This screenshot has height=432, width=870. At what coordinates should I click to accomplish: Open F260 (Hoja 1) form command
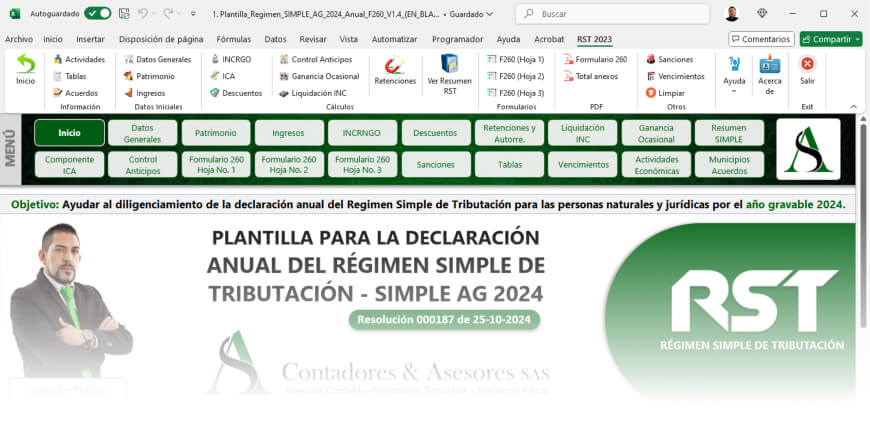[x=515, y=59]
